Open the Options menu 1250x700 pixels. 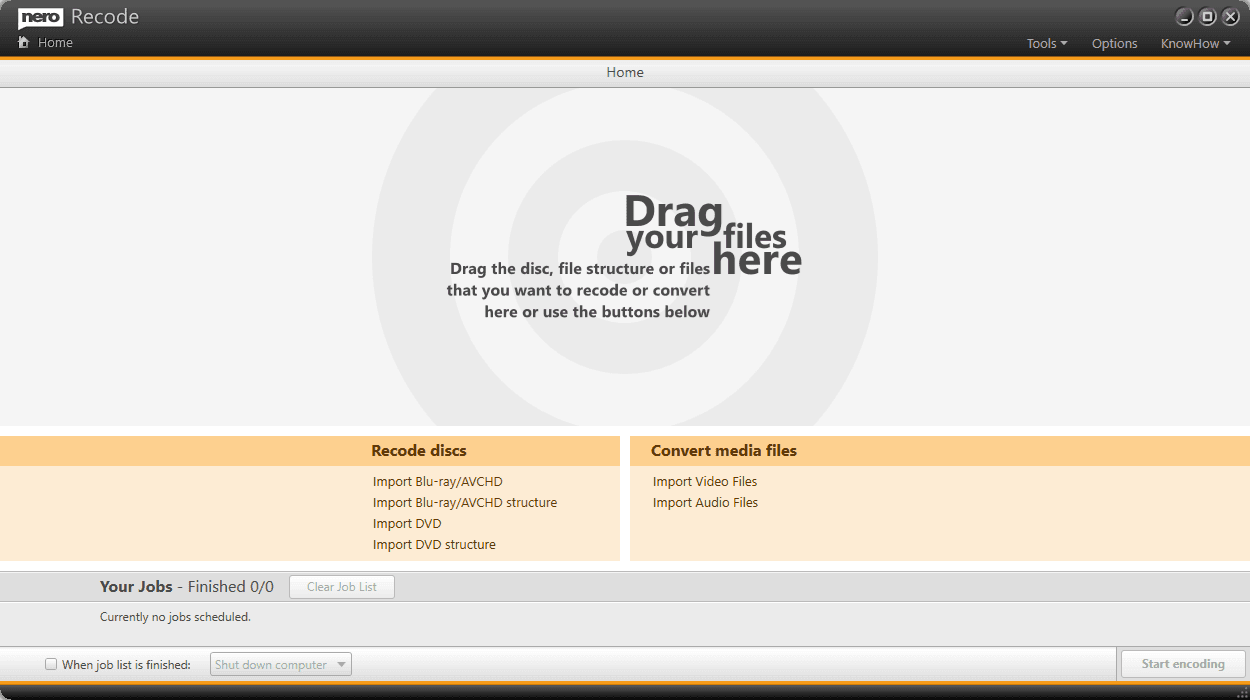1114,43
